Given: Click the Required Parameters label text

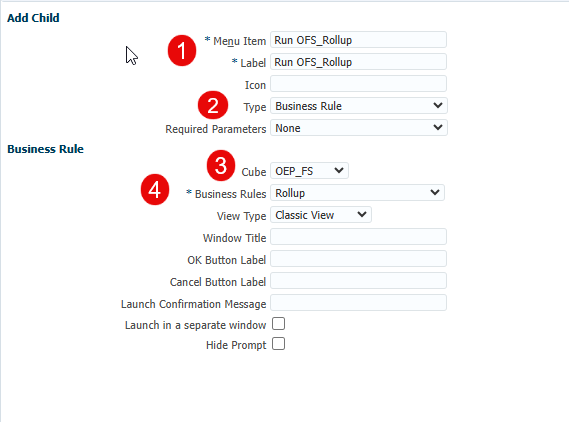Looking at the screenshot, I should 216,129.
